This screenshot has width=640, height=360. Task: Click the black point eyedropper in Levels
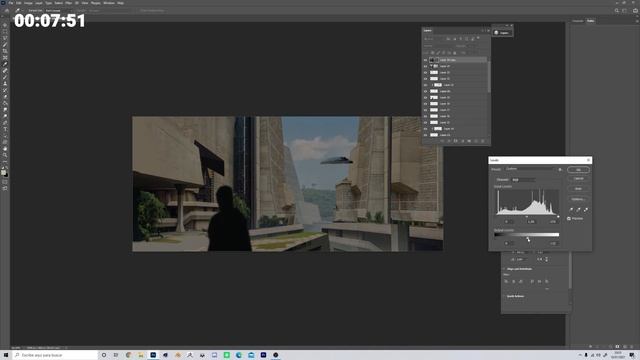click(571, 209)
